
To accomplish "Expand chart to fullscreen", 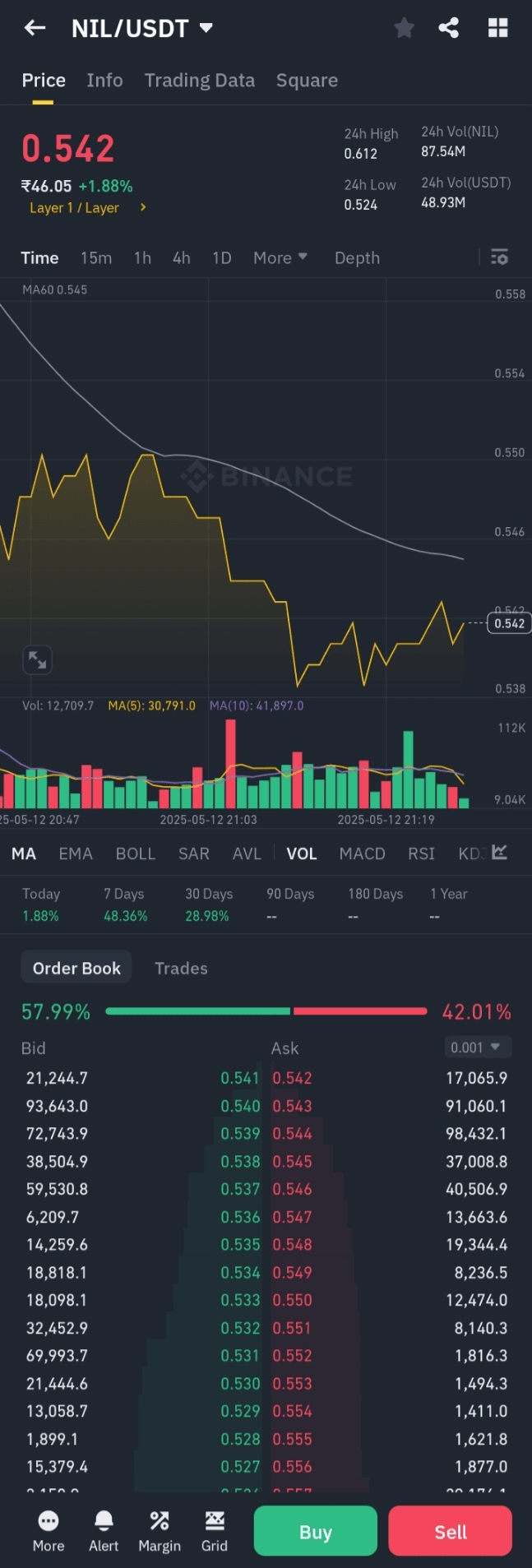I will coord(38,659).
